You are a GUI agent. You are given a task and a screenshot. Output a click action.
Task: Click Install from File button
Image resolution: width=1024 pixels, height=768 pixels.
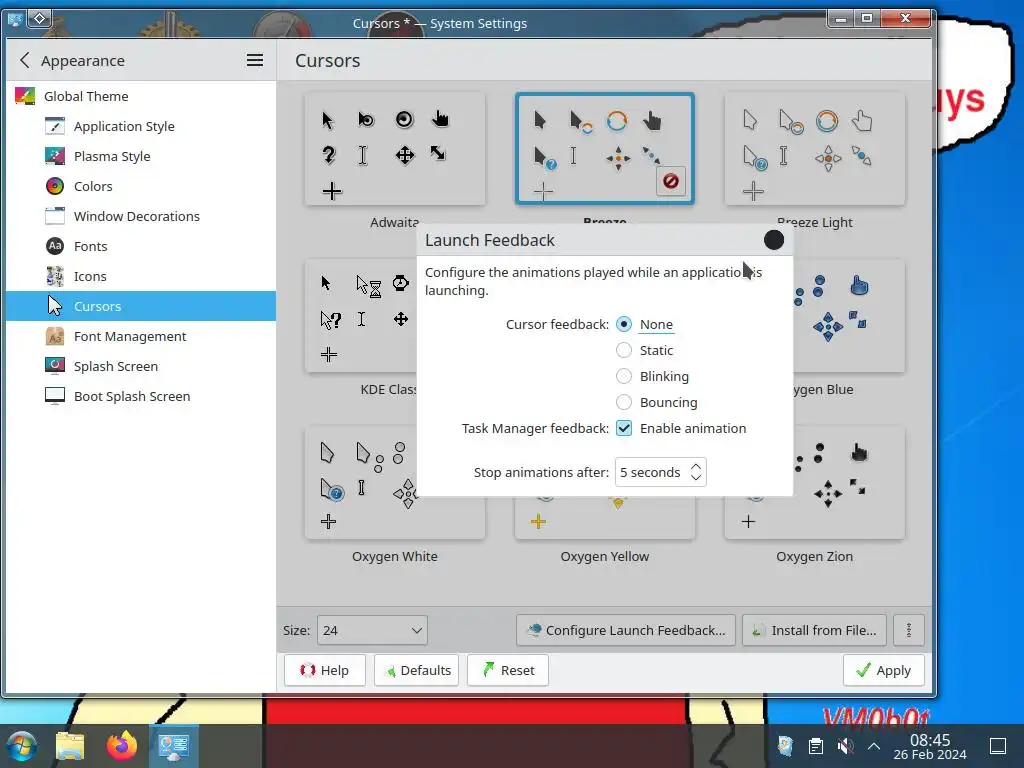point(814,630)
